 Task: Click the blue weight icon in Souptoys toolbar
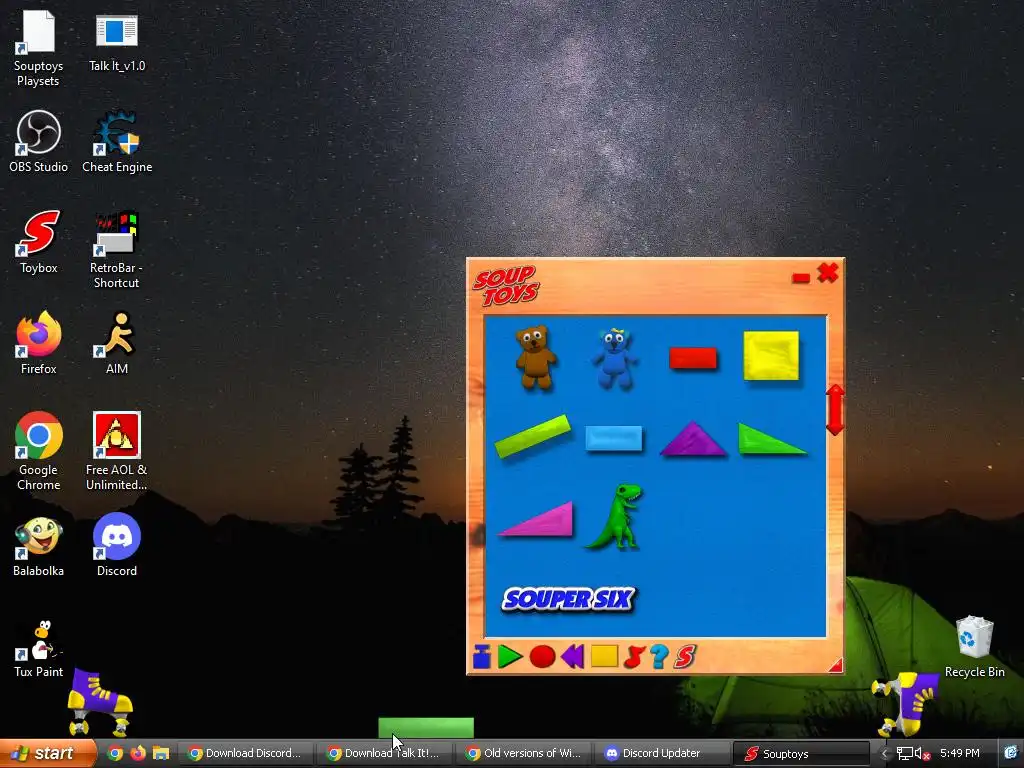pyautogui.click(x=481, y=656)
